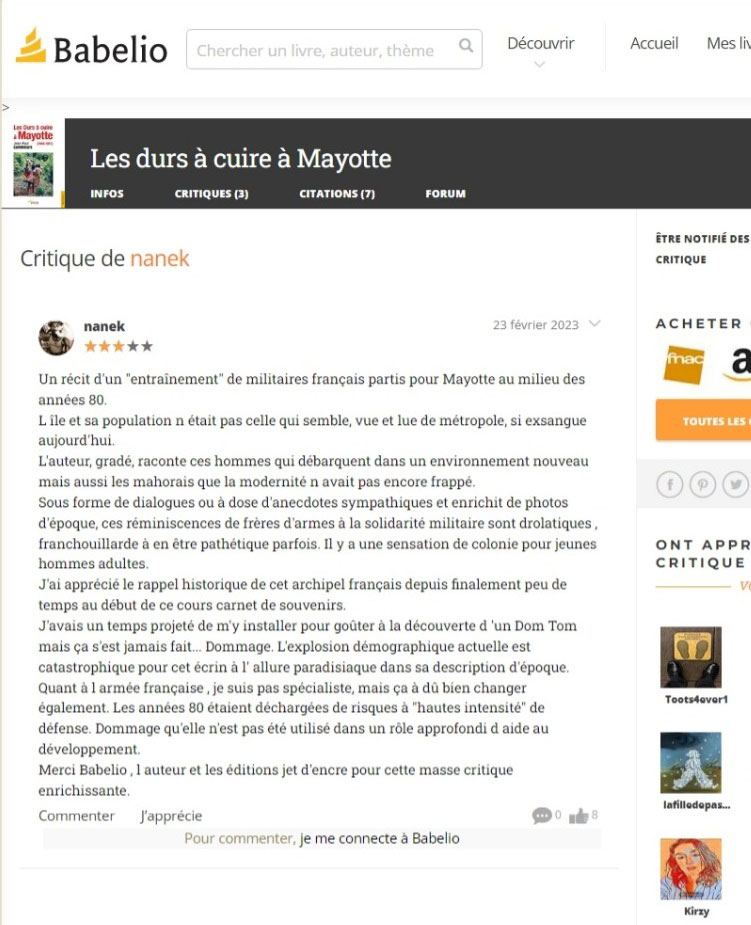The image size is (751, 925).
Task: Click the Babelio logo
Action: click(x=91, y=47)
